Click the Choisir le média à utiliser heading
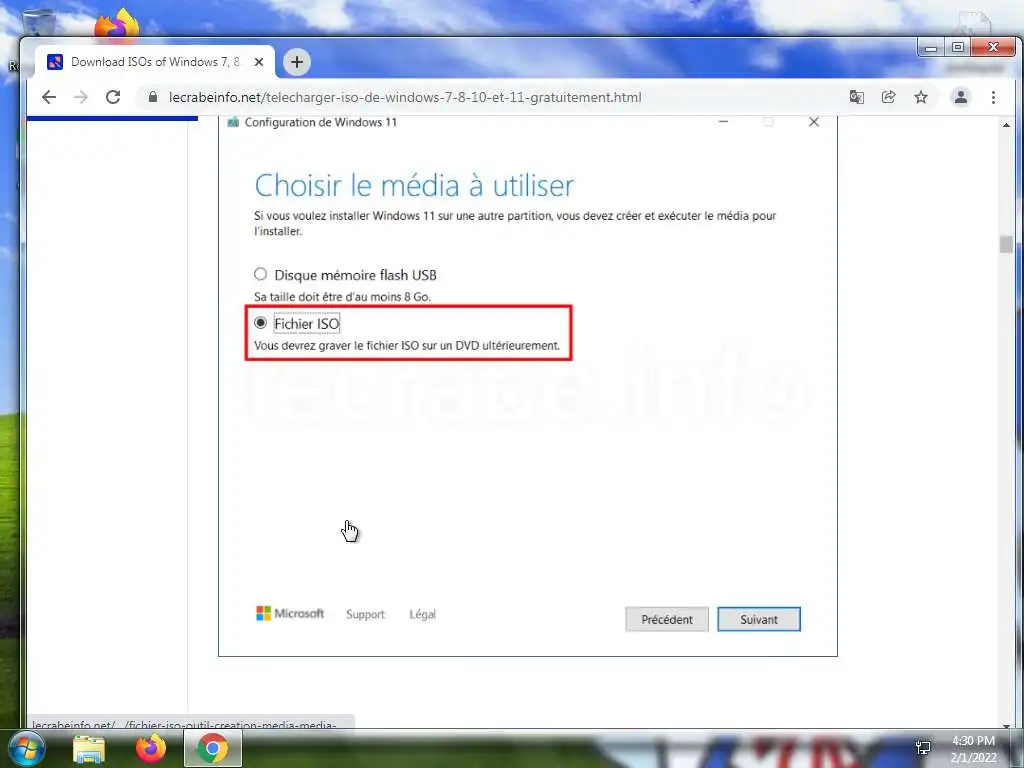 (414, 185)
